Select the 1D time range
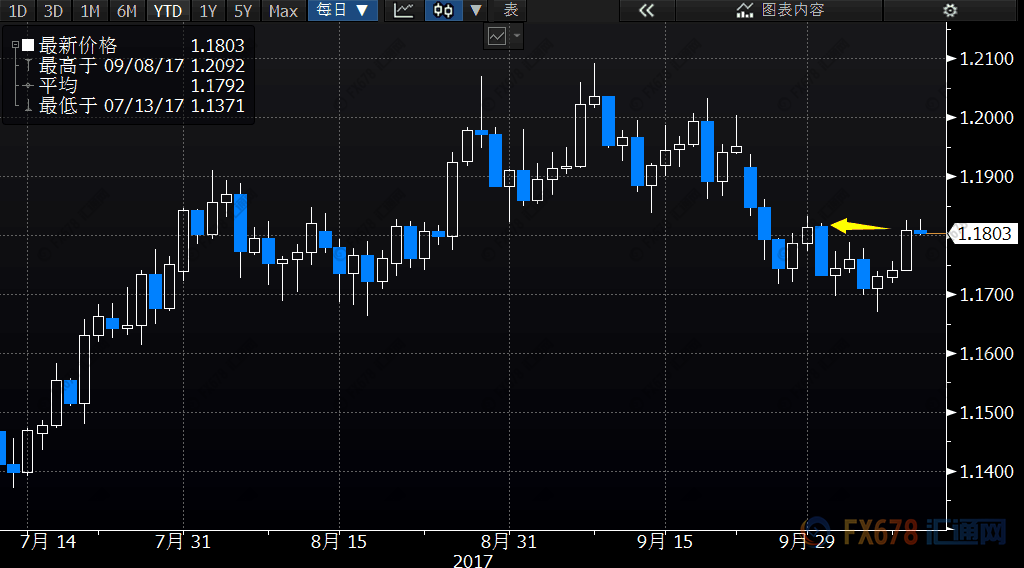 [18, 10]
